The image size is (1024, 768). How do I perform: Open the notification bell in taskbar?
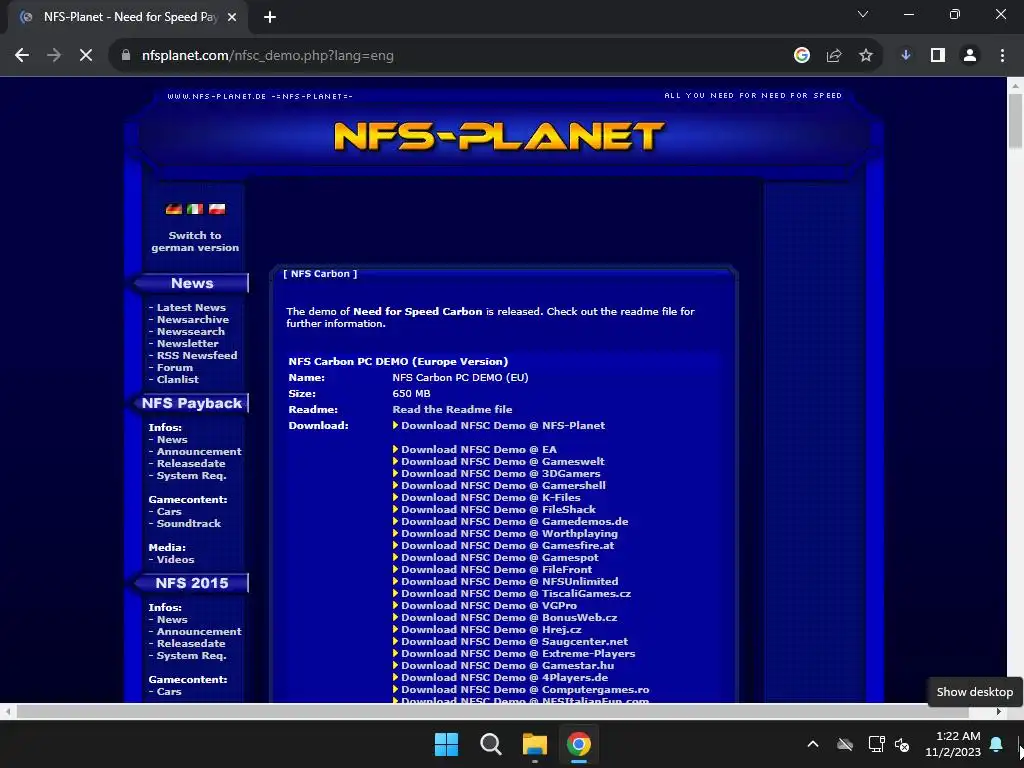coord(997,744)
